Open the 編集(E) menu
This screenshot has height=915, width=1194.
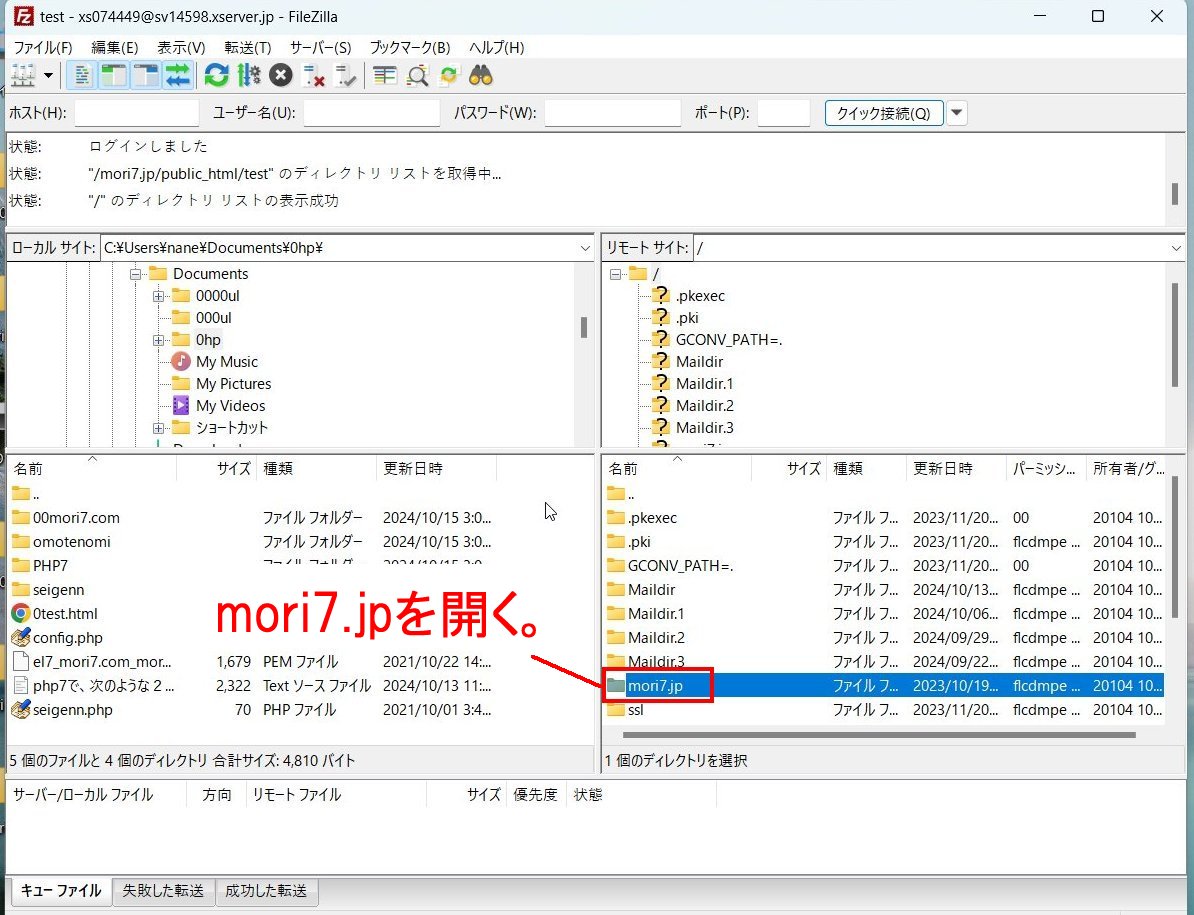pyautogui.click(x=114, y=47)
